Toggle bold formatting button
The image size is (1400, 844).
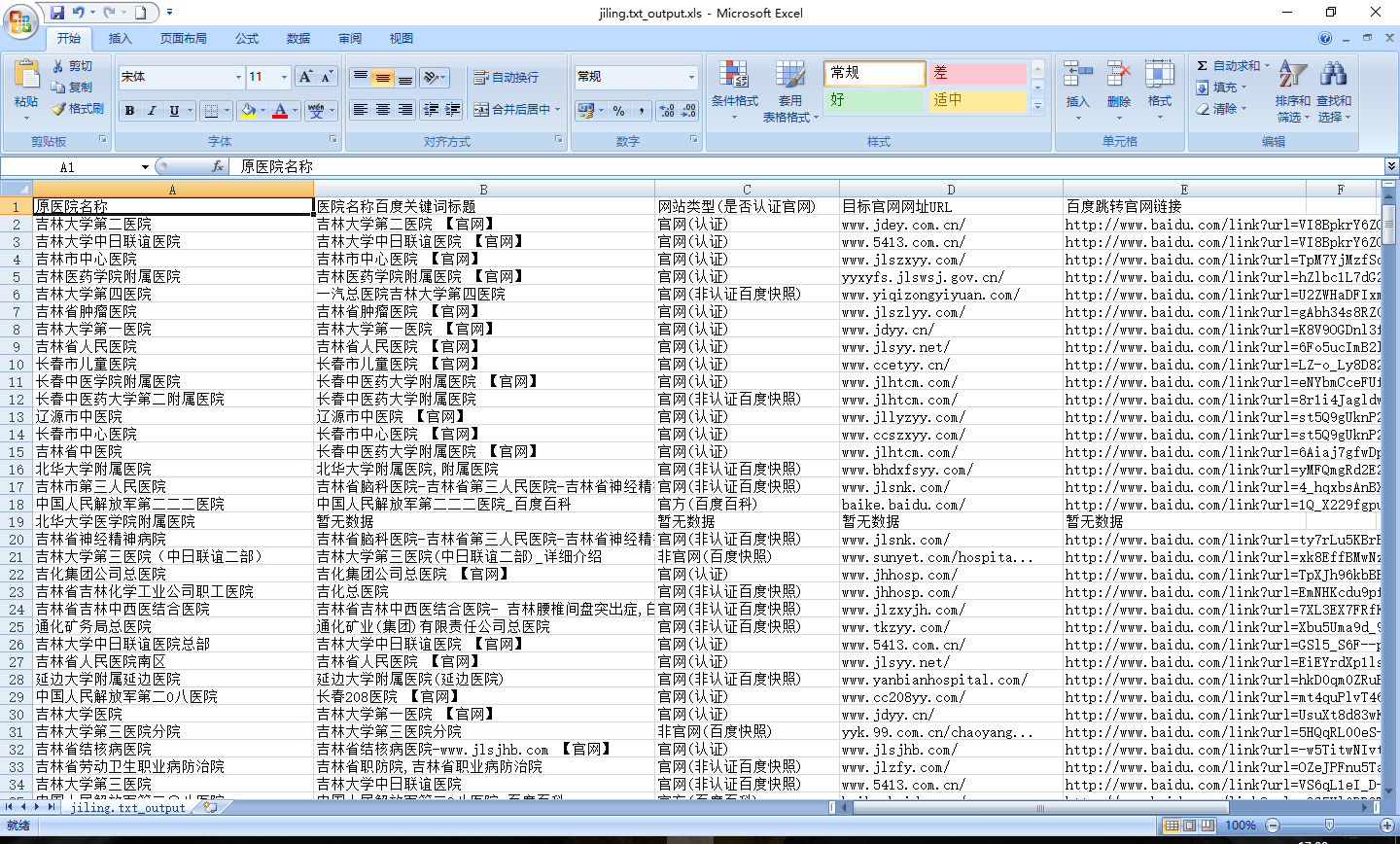pyautogui.click(x=129, y=111)
